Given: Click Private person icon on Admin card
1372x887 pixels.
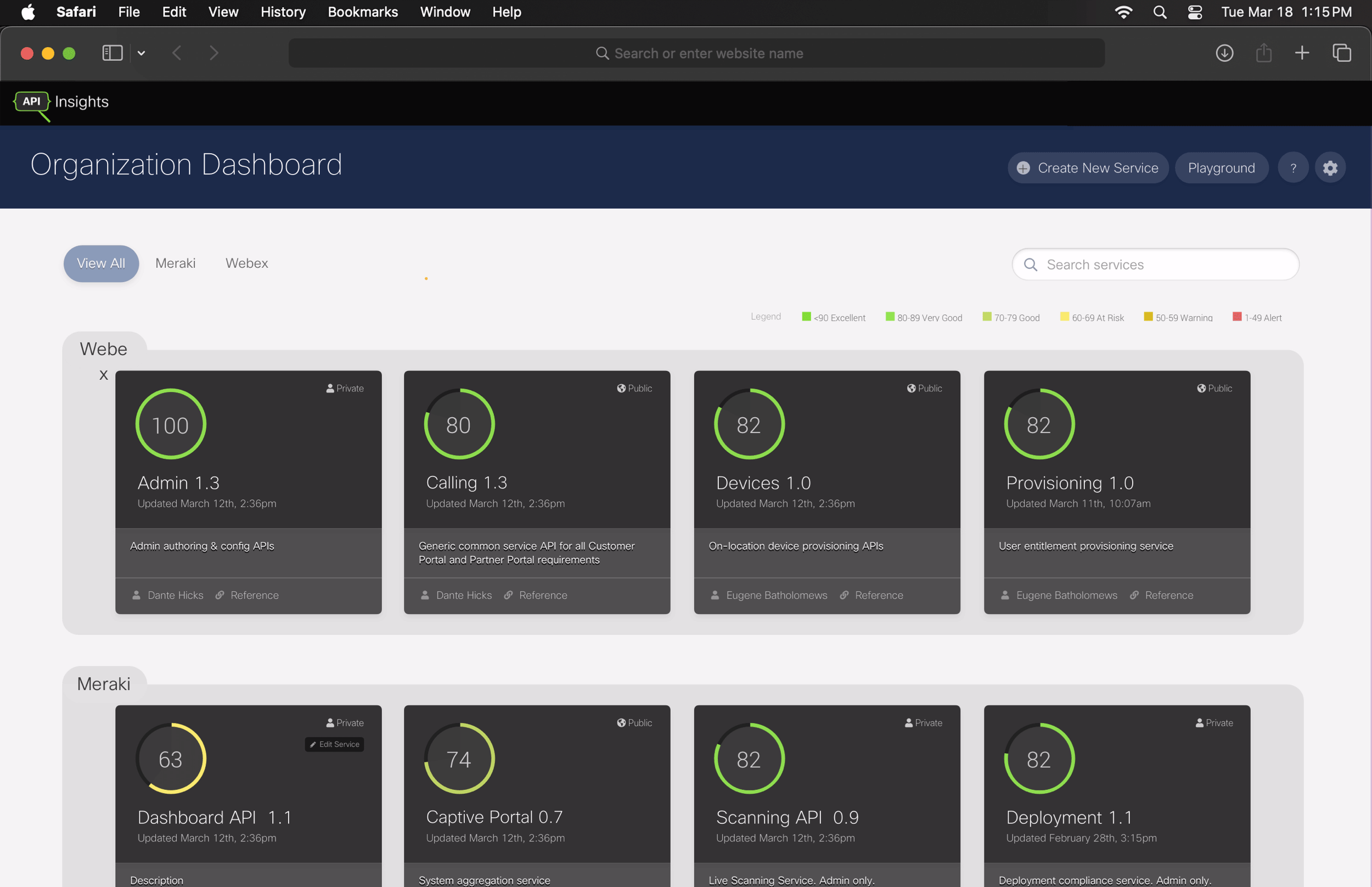Looking at the screenshot, I should (330, 389).
